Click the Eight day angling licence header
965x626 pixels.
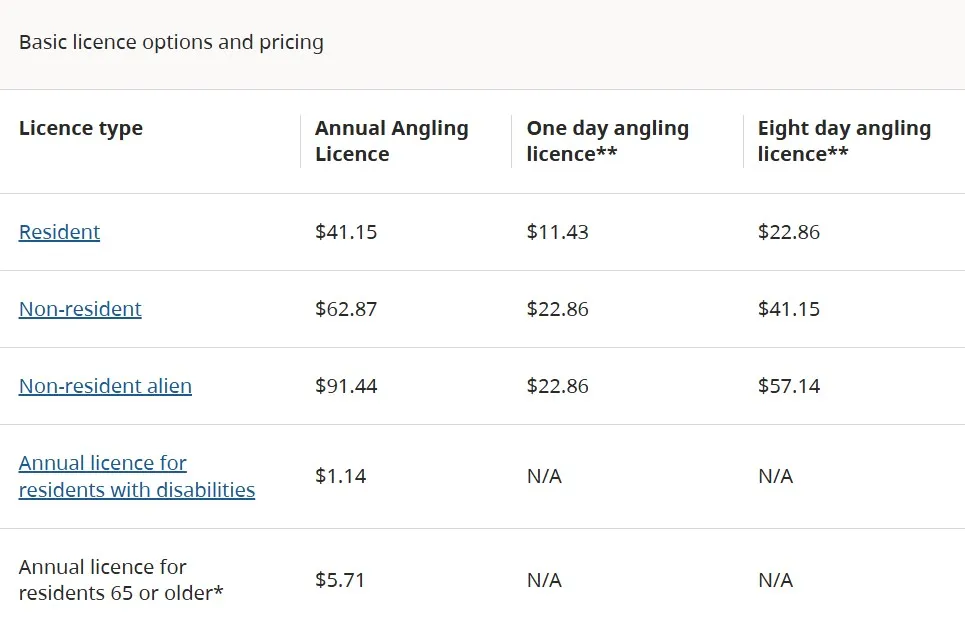(844, 141)
